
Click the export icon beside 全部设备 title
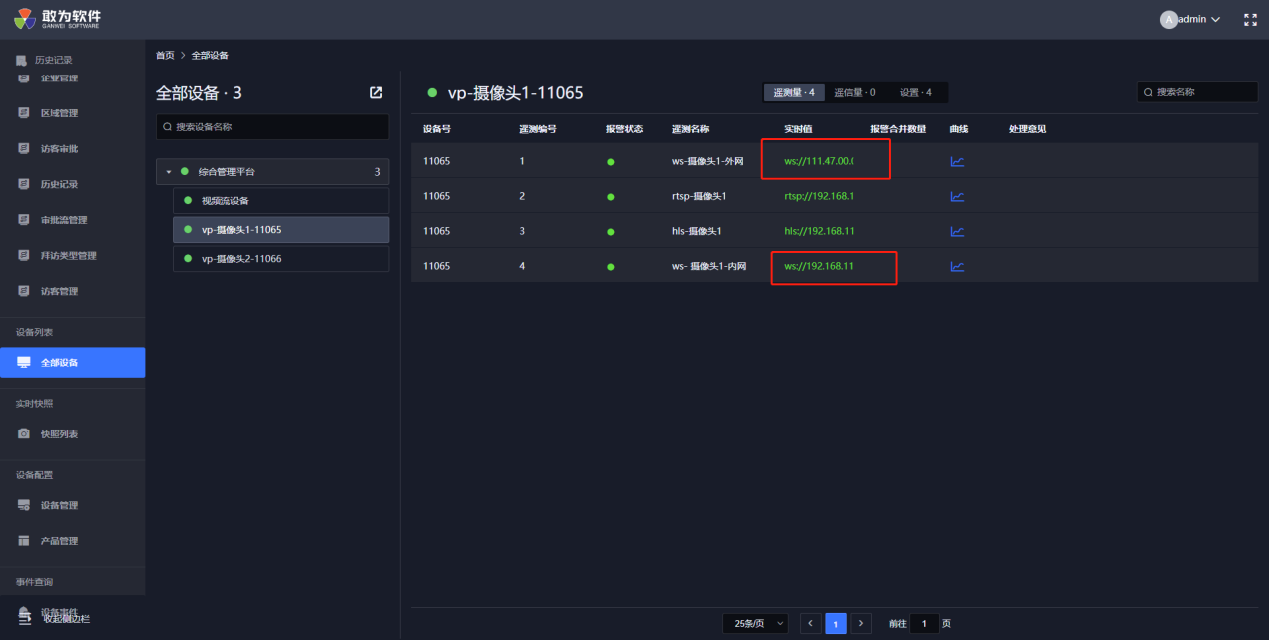[x=376, y=93]
